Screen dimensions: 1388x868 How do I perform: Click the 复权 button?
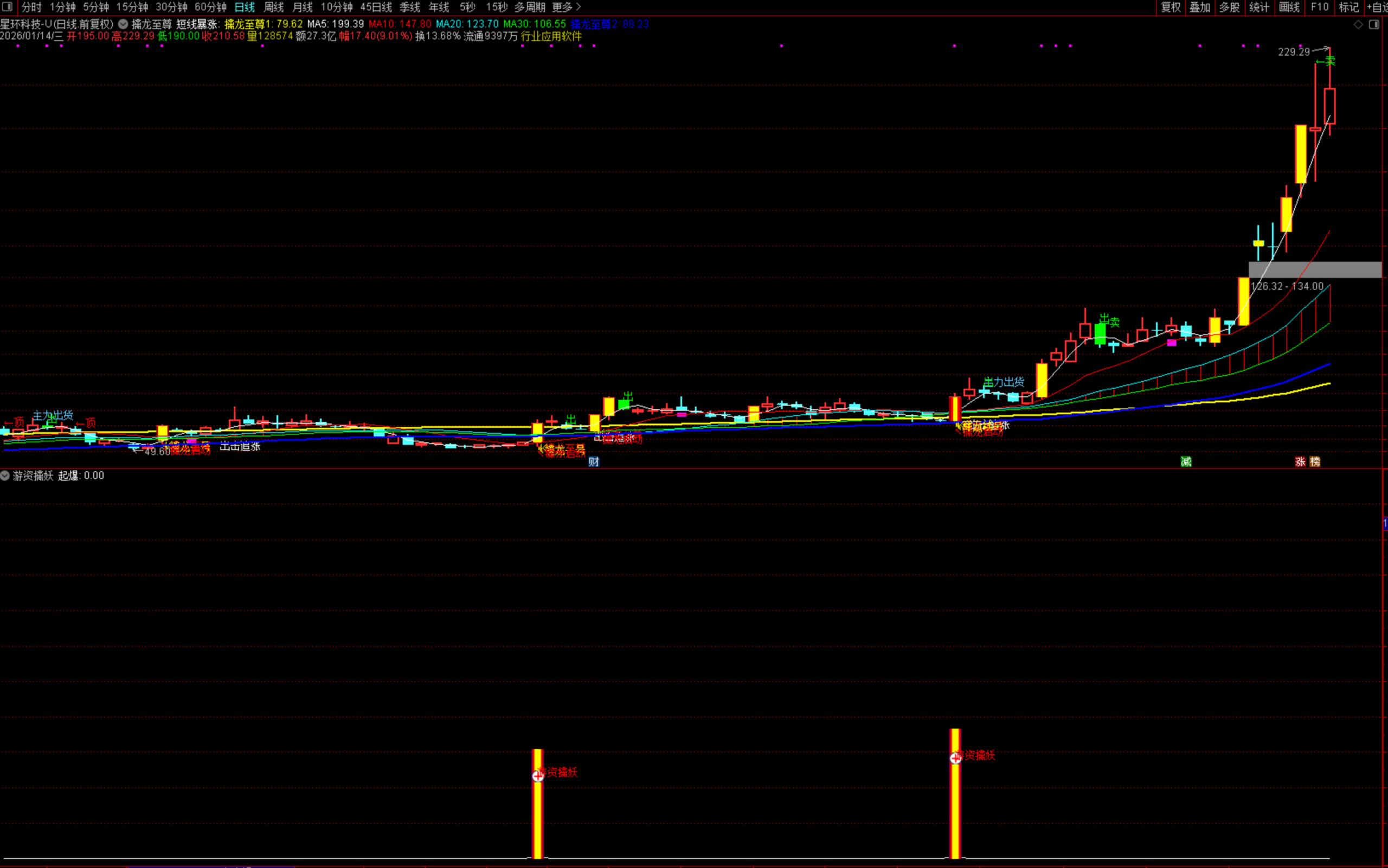coord(1171,7)
